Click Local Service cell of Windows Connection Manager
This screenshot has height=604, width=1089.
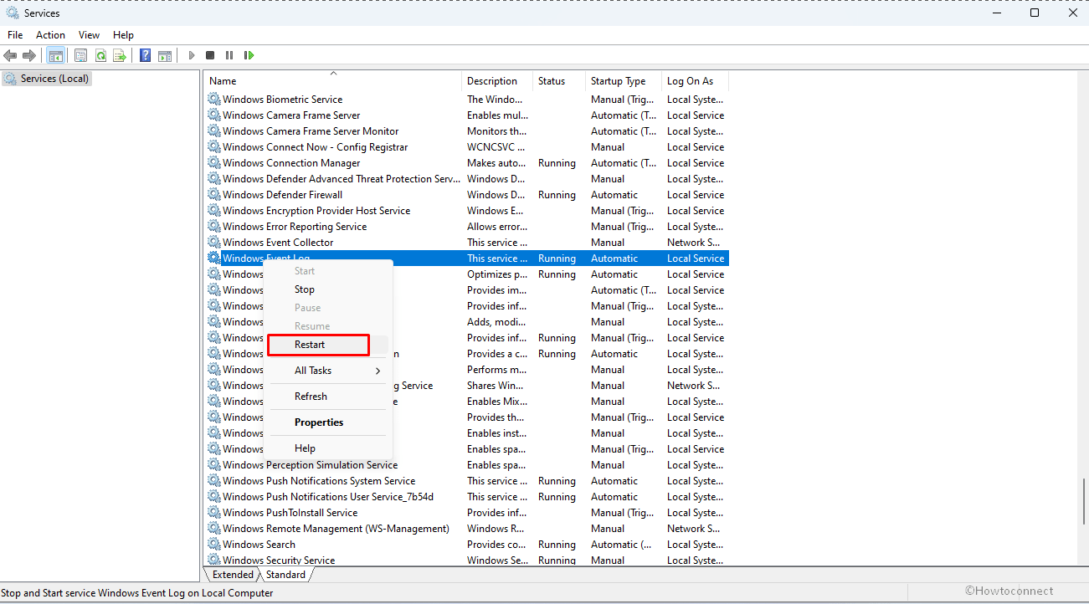pyautogui.click(x=695, y=163)
